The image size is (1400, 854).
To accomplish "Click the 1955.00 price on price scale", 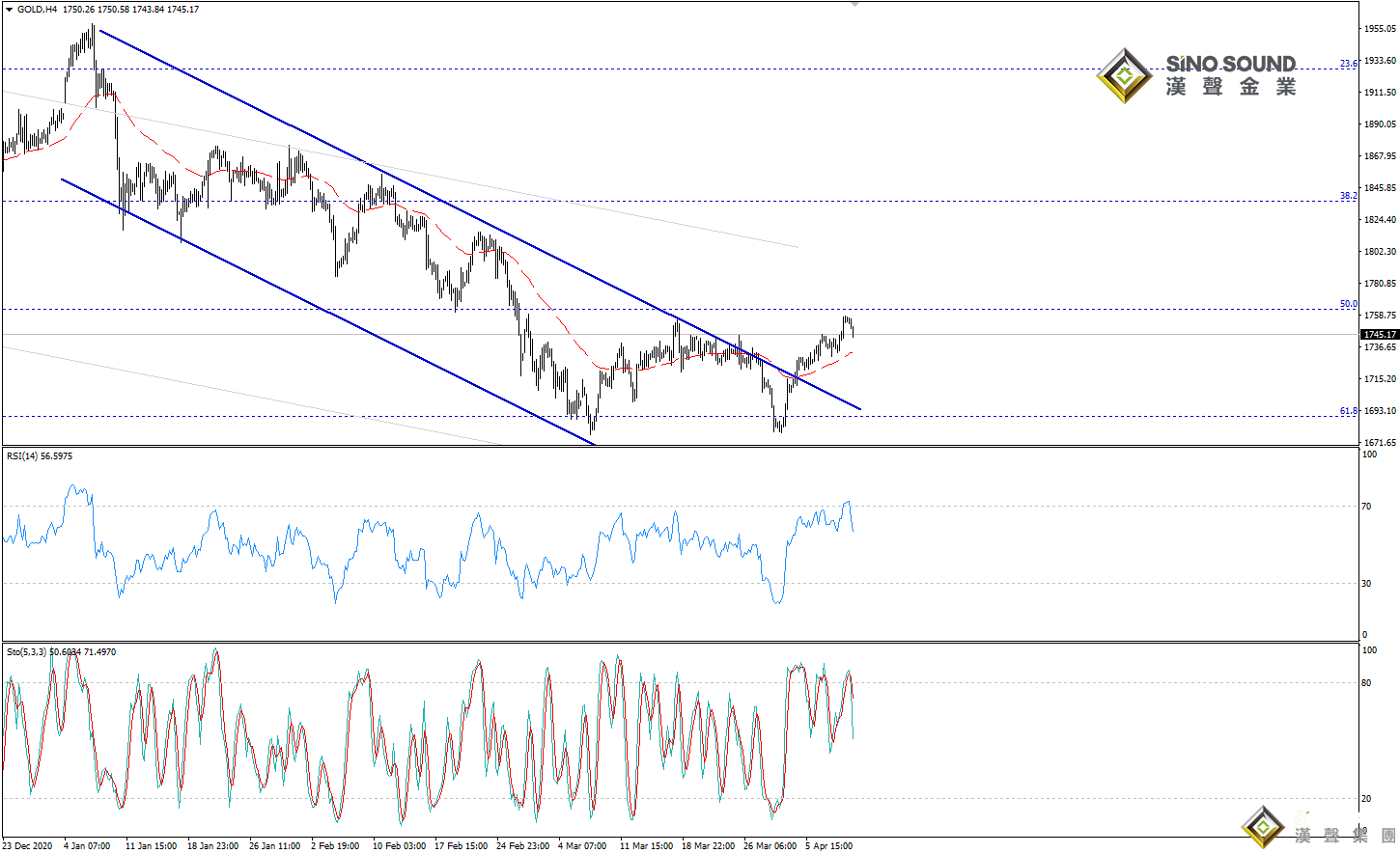I will click(x=1380, y=29).
